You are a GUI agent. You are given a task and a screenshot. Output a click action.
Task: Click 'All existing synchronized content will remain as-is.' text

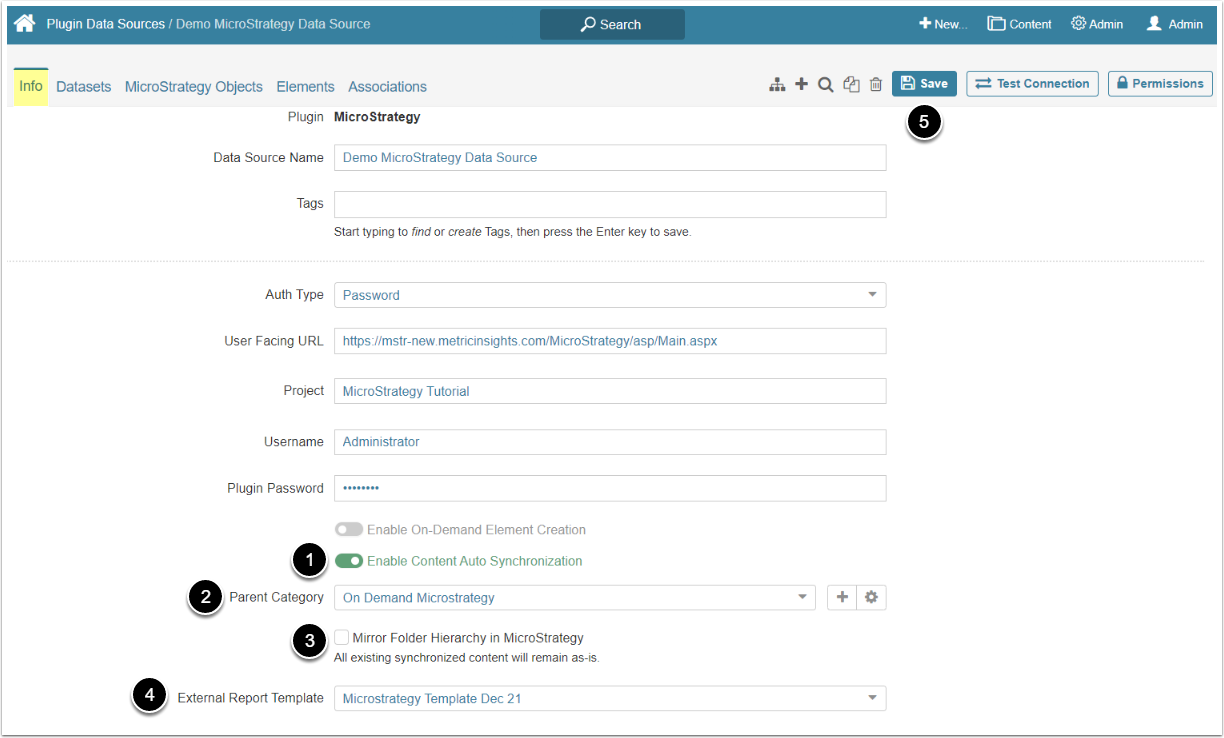(467, 658)
